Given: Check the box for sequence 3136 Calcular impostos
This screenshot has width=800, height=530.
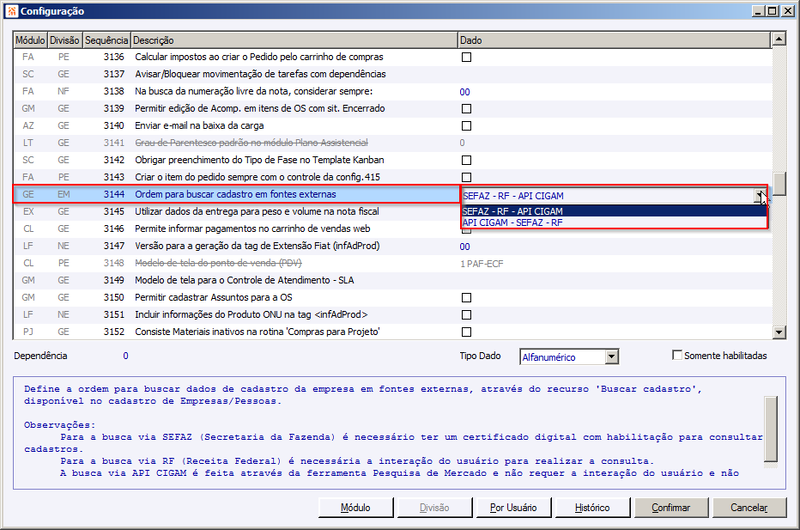Looking at the screenshot, I should point(466,57).
